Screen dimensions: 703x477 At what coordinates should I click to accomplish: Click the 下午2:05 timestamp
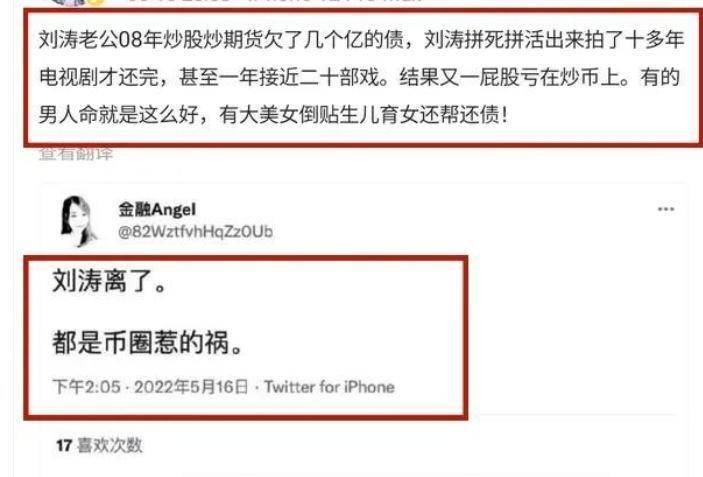tap(87, 386)
